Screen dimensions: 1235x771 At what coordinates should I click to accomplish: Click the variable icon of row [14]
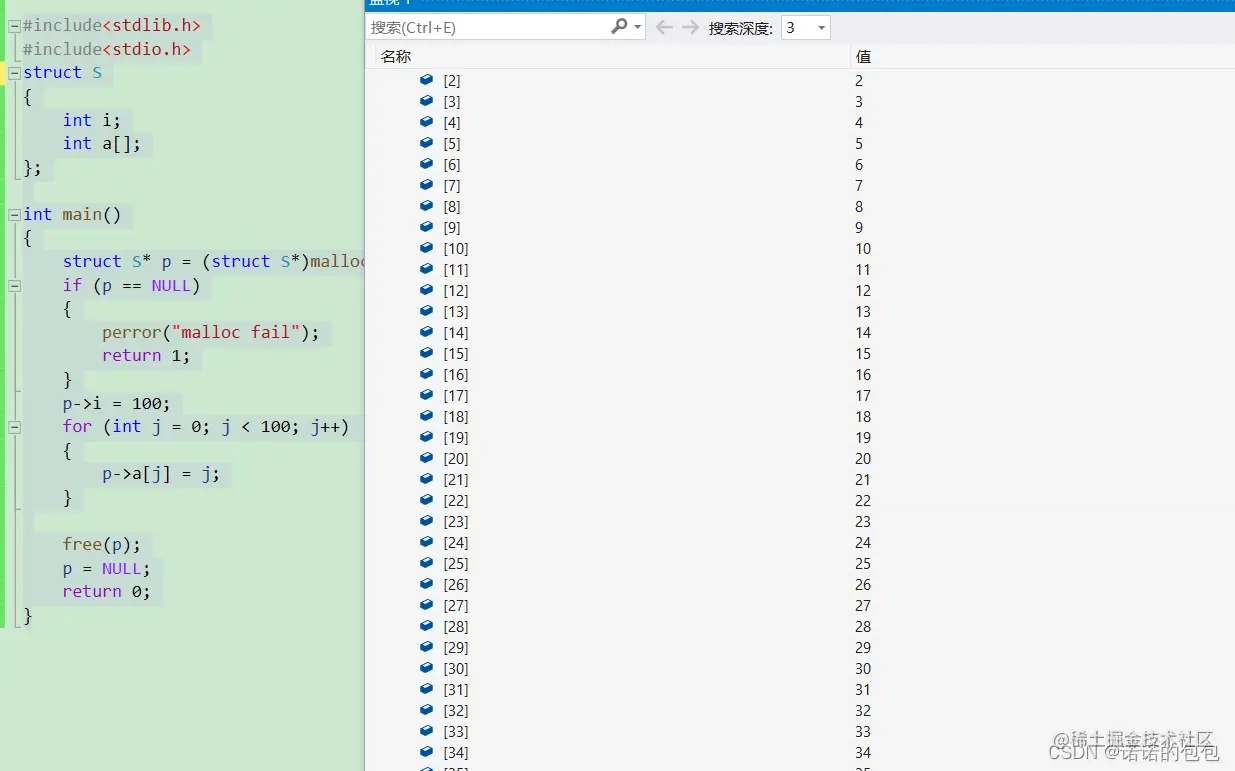426,332
